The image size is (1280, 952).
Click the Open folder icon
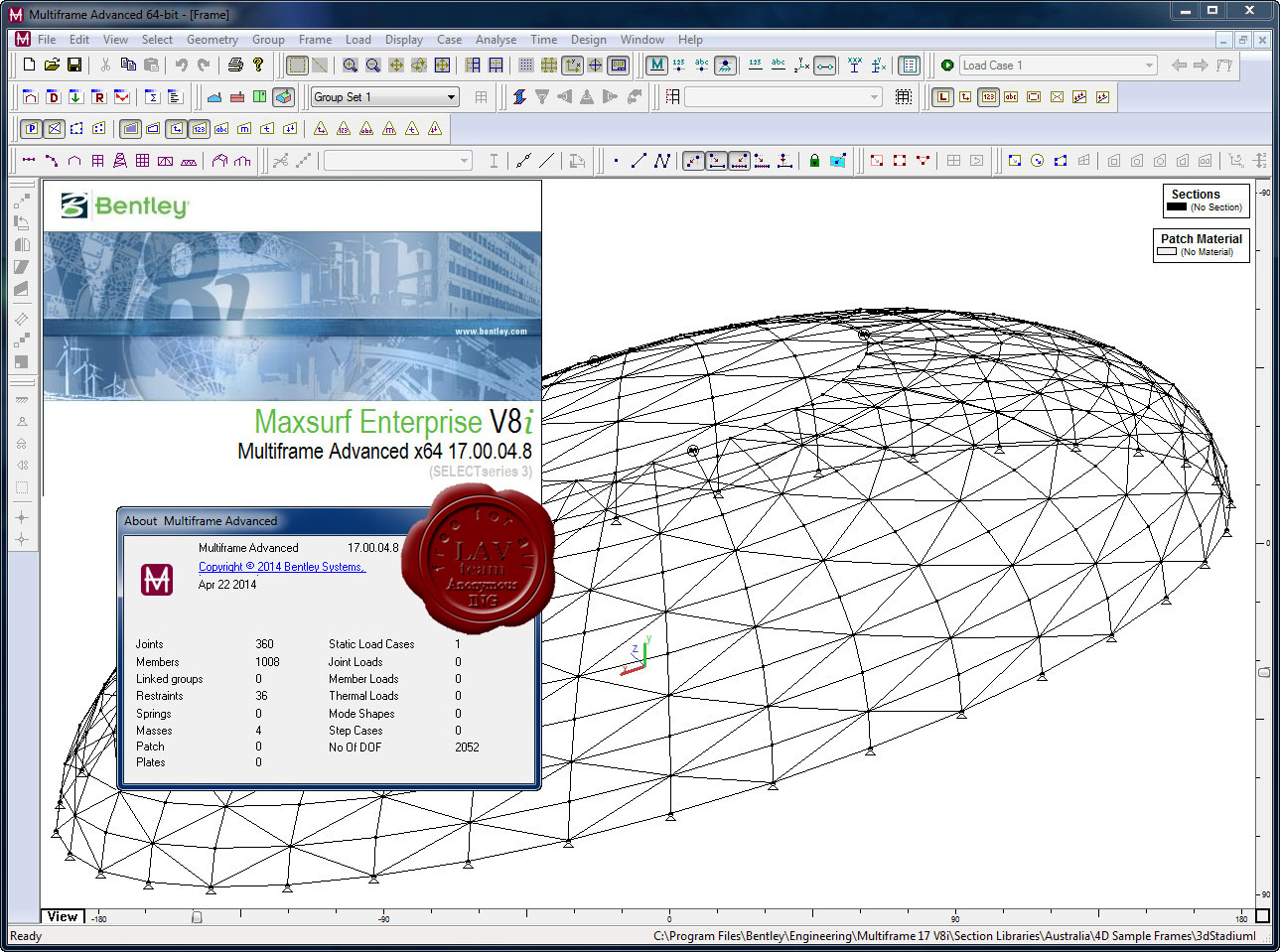click(x=52, y=65)
